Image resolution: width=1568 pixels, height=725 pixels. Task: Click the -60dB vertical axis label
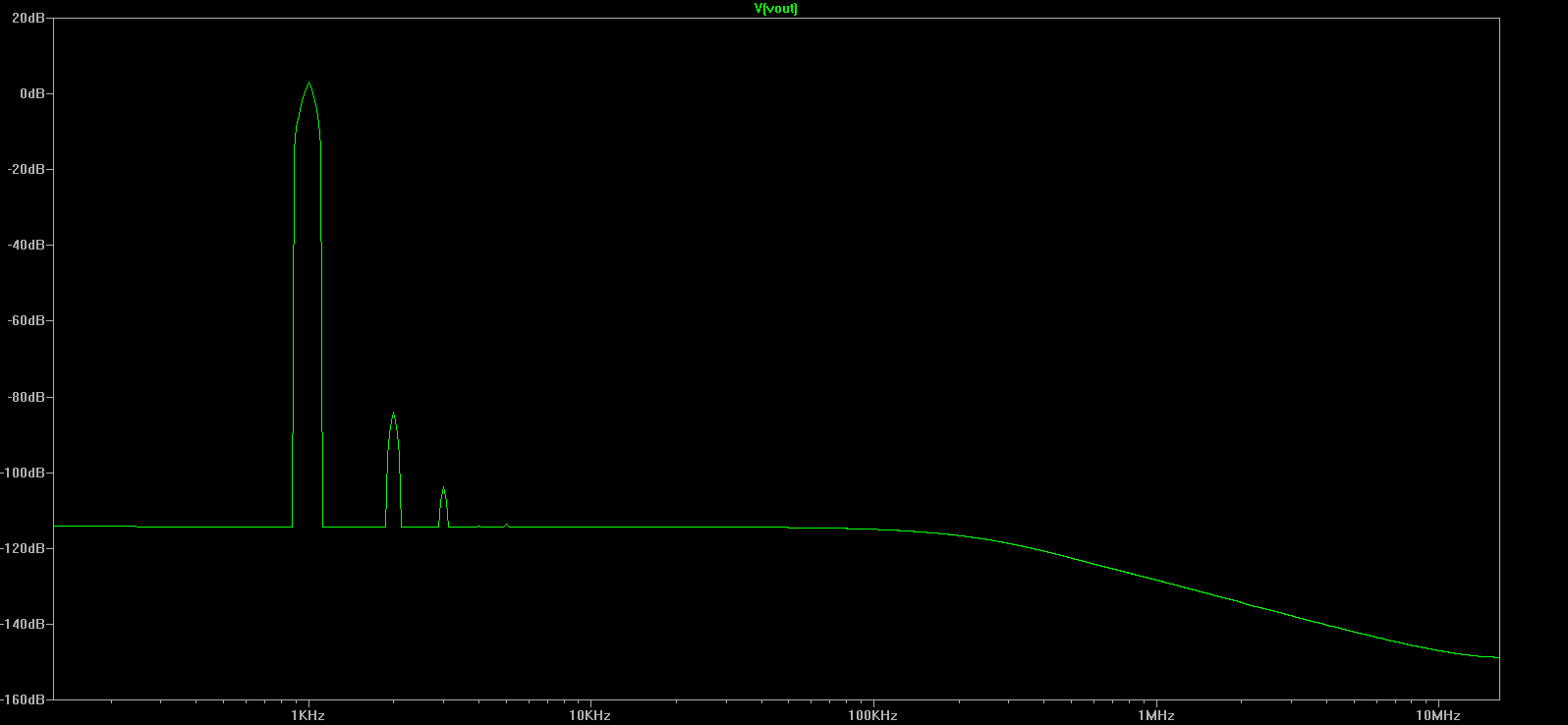28,320
